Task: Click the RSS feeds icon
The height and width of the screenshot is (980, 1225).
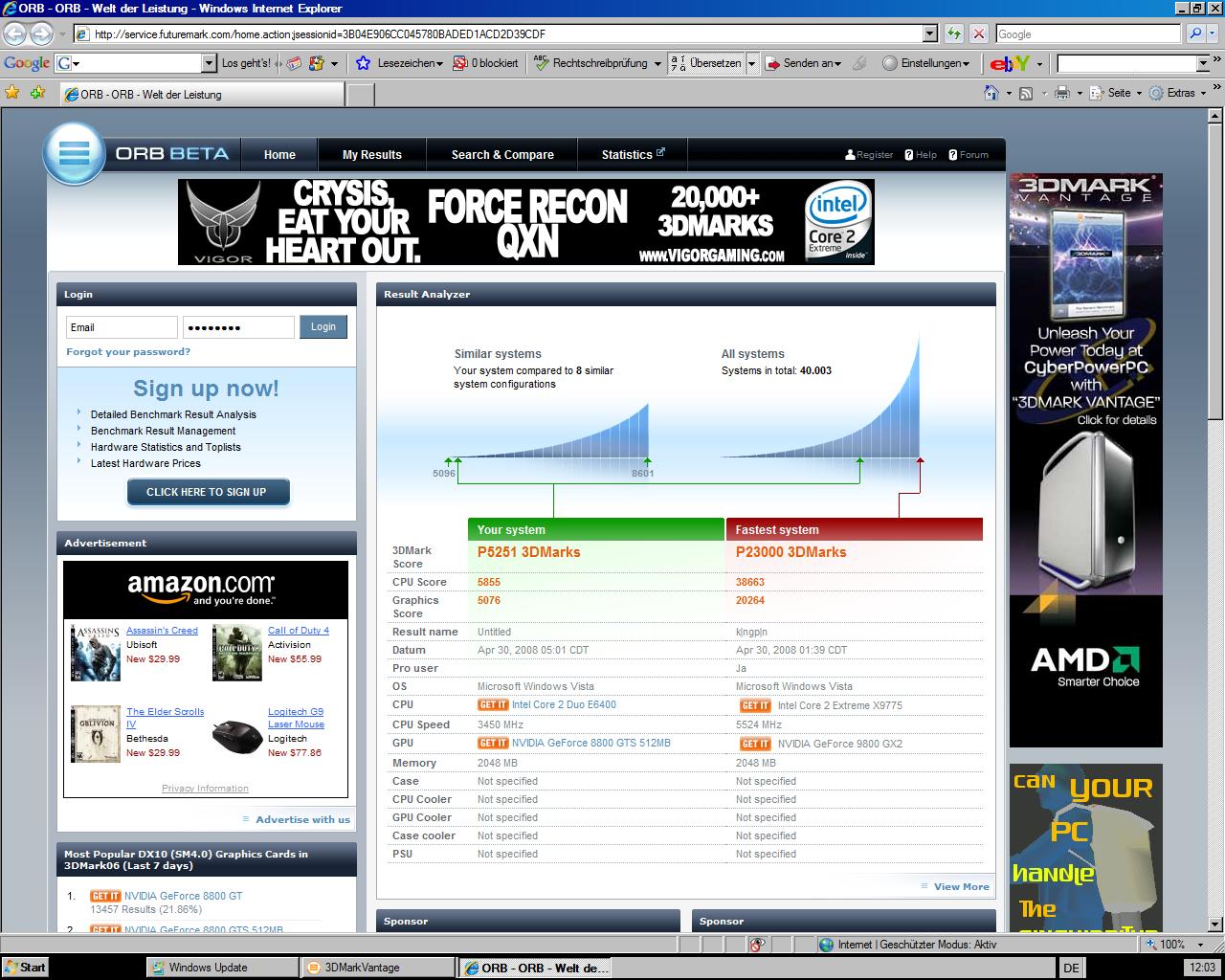Action: pos(1026,93)
